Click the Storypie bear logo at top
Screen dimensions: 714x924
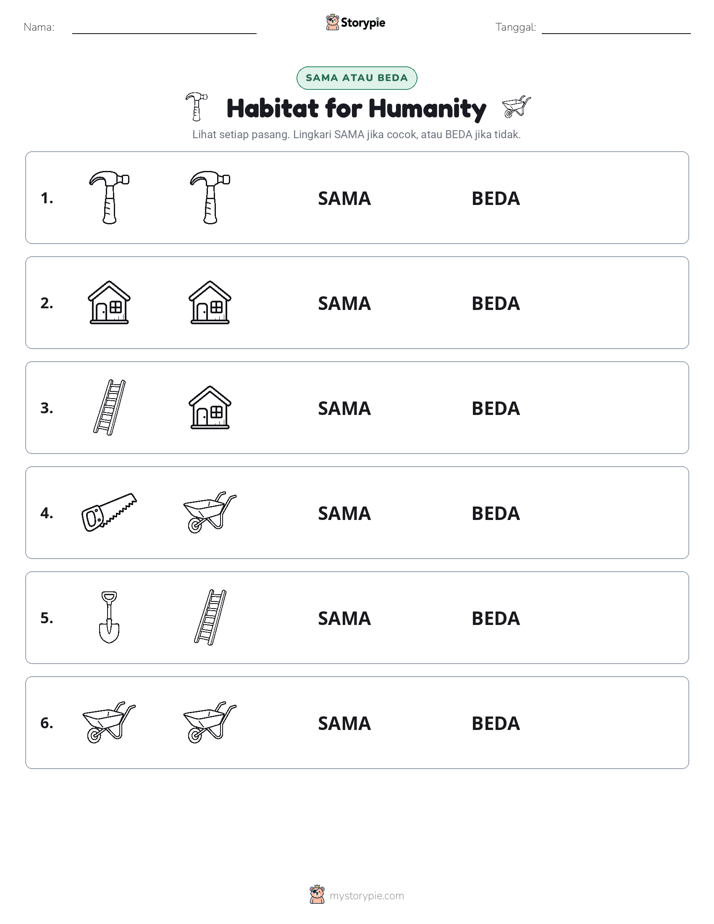tap(332, 22)
